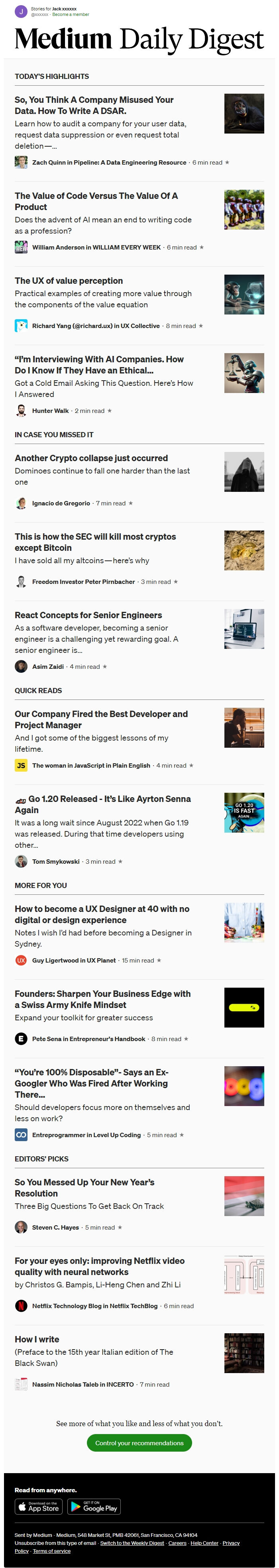Click Richard Yang's polar bear avatar

(21, 326)
